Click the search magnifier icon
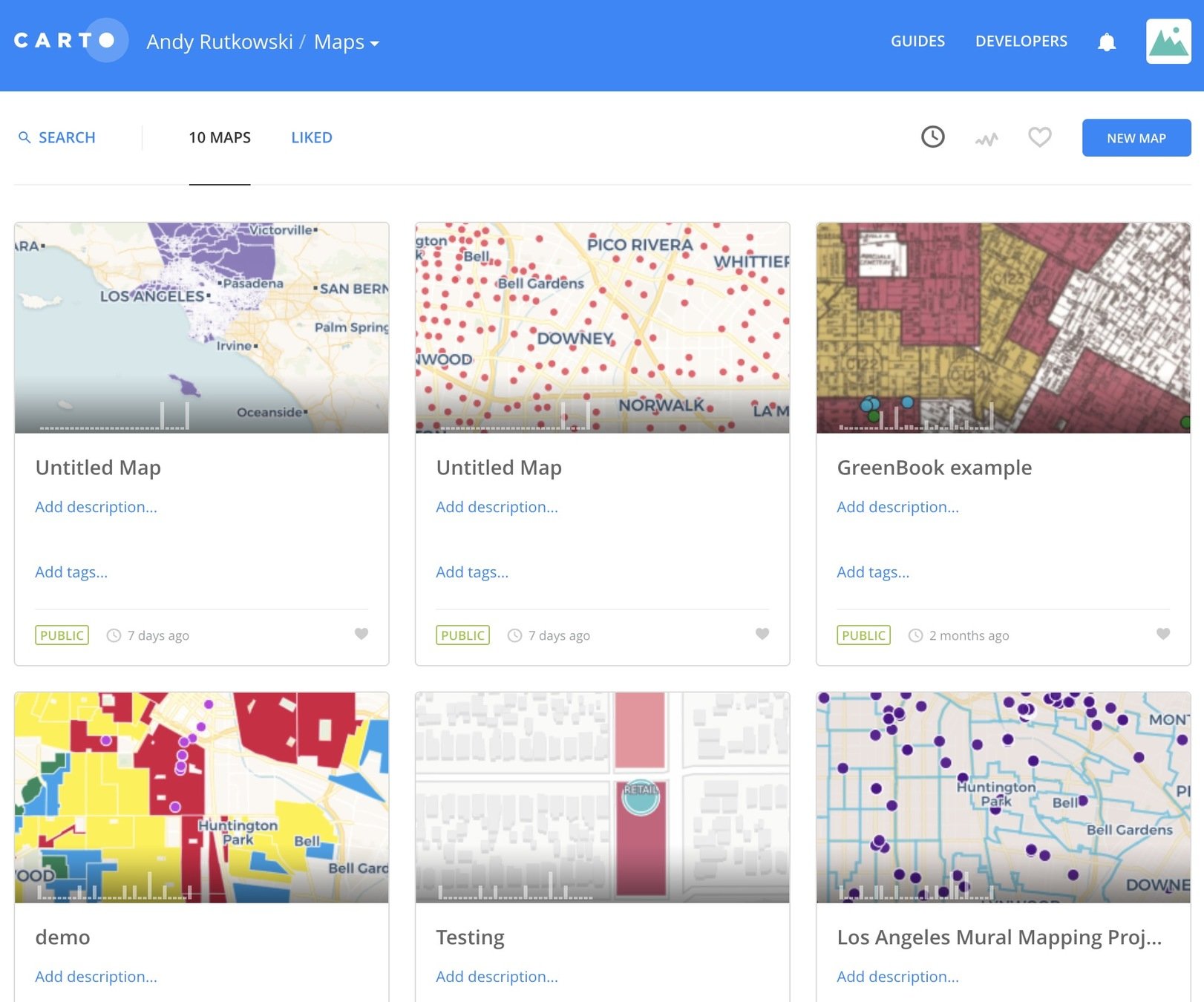Image resolution: width=1204 pixels, height=1002 pixels. tap(24, 137)
